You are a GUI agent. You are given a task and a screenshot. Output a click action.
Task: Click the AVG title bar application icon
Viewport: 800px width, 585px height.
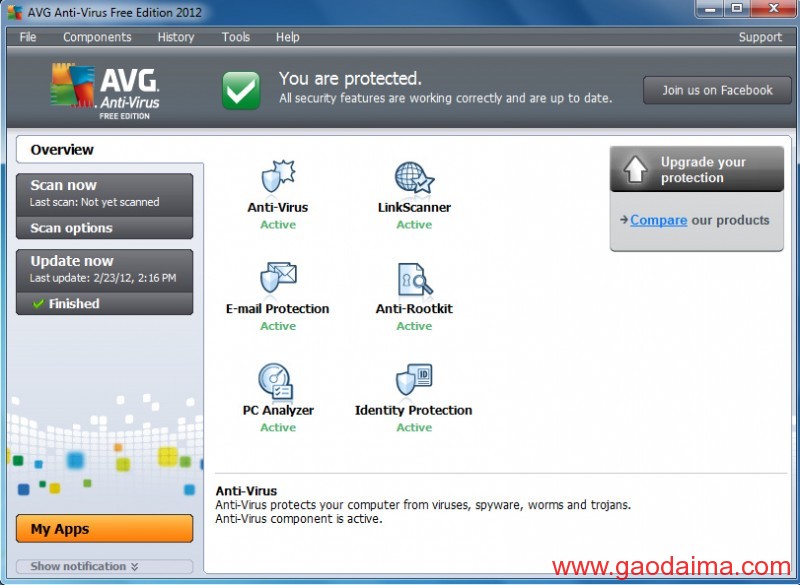(15, 12)
